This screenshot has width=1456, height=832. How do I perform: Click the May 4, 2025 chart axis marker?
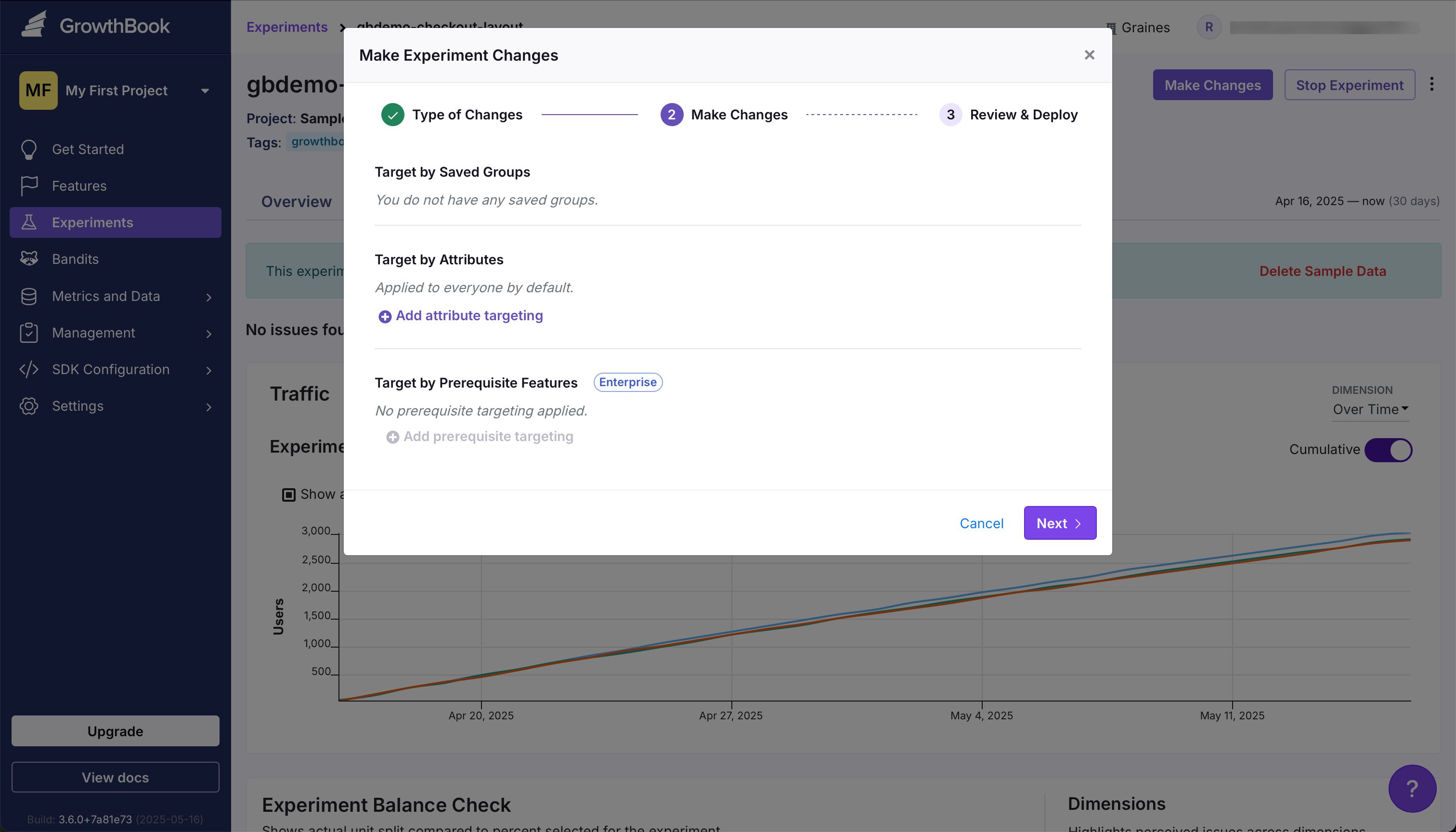pyautogui.click(x=981, y=715)
